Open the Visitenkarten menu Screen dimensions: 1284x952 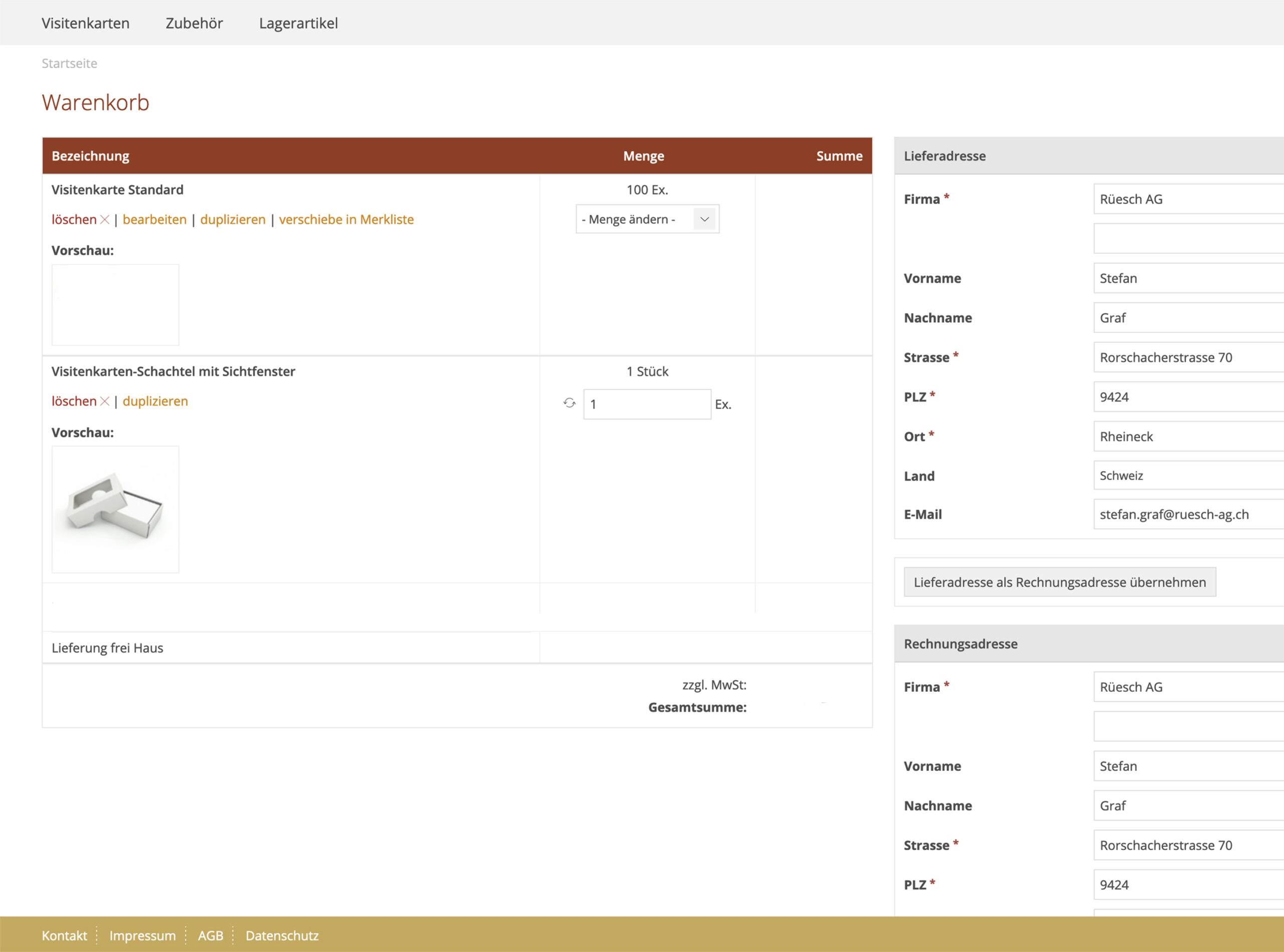tap(85, 23)
